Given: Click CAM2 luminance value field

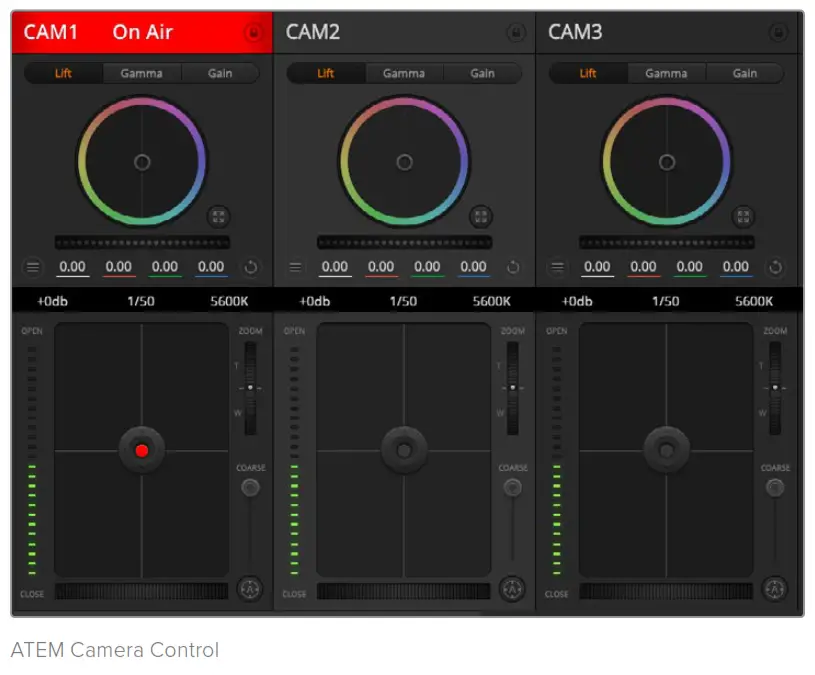Looking at the screenshot, I should click(335, 267).
